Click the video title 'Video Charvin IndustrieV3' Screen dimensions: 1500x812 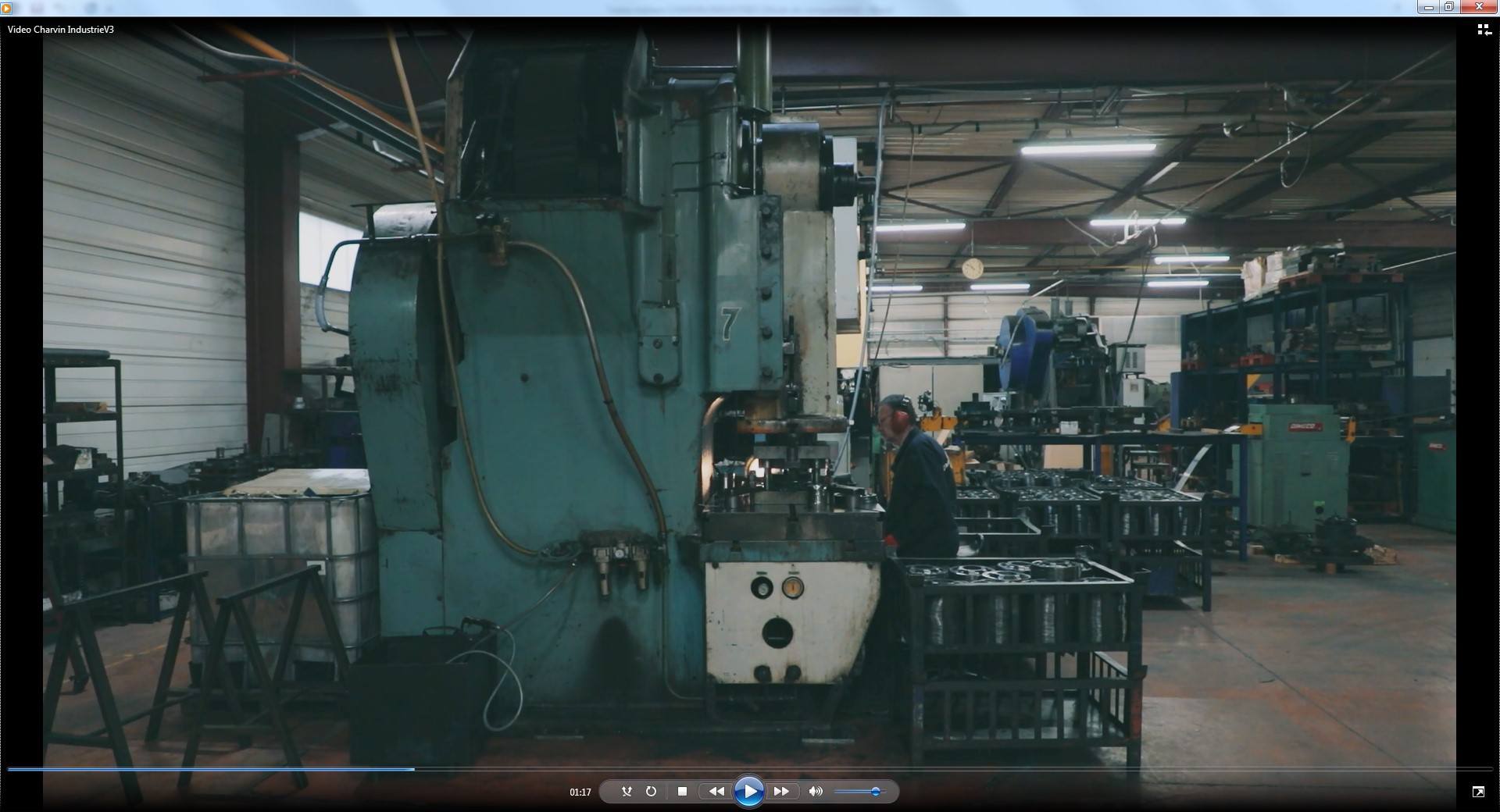(x=61, y=30)
